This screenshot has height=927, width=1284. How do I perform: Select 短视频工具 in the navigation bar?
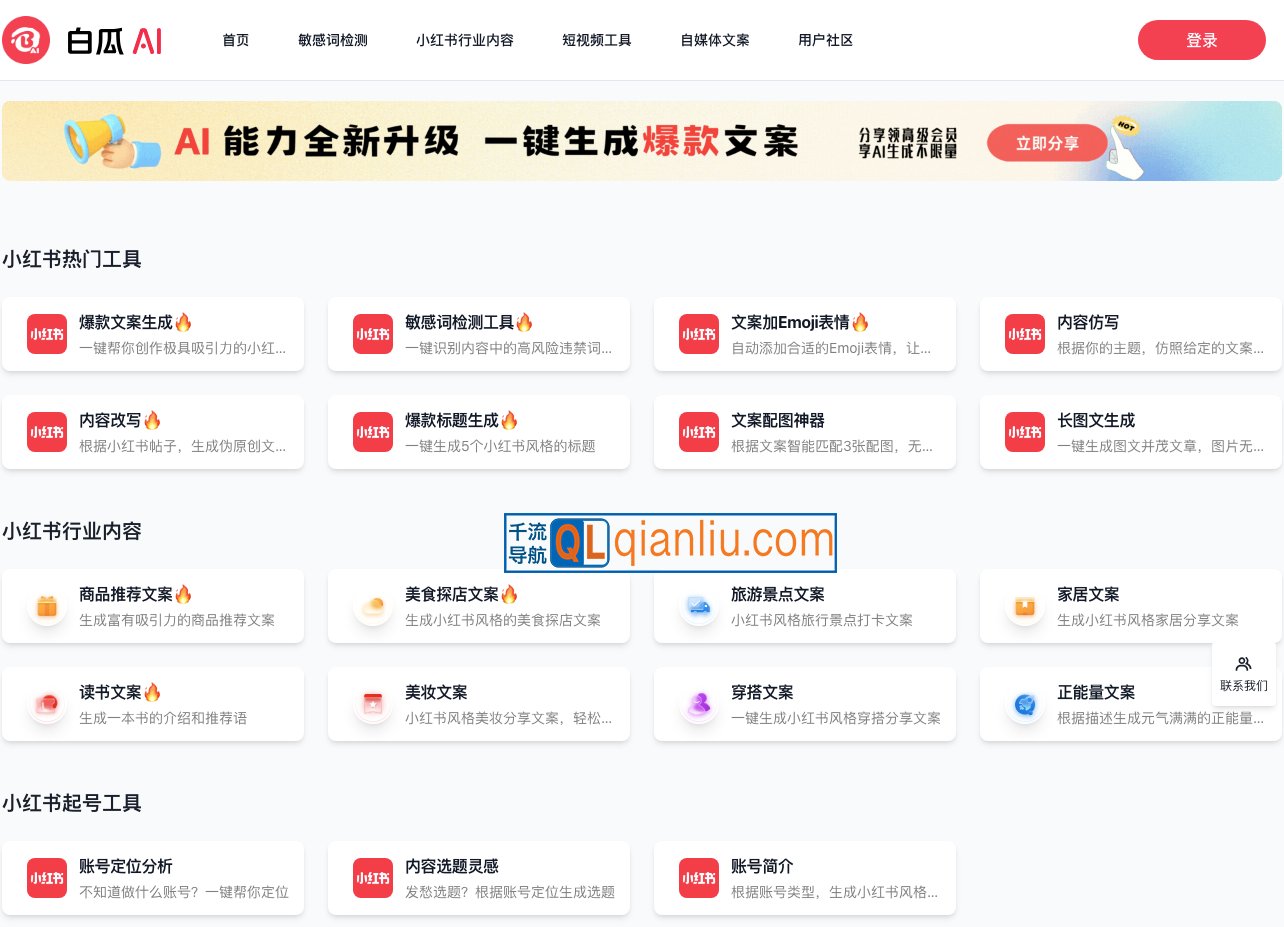tap(596, 40)
